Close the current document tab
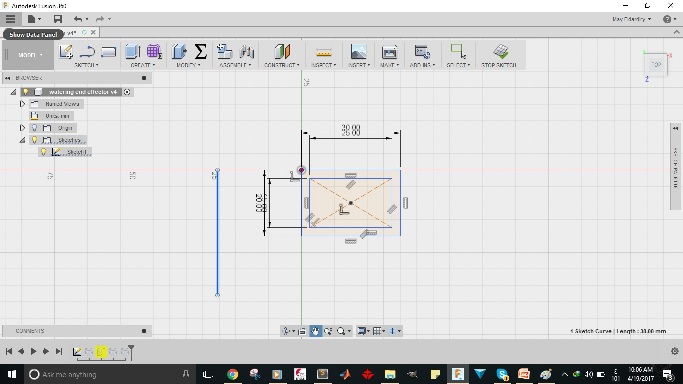Screen dimensions: 683x384 point(93,32)
